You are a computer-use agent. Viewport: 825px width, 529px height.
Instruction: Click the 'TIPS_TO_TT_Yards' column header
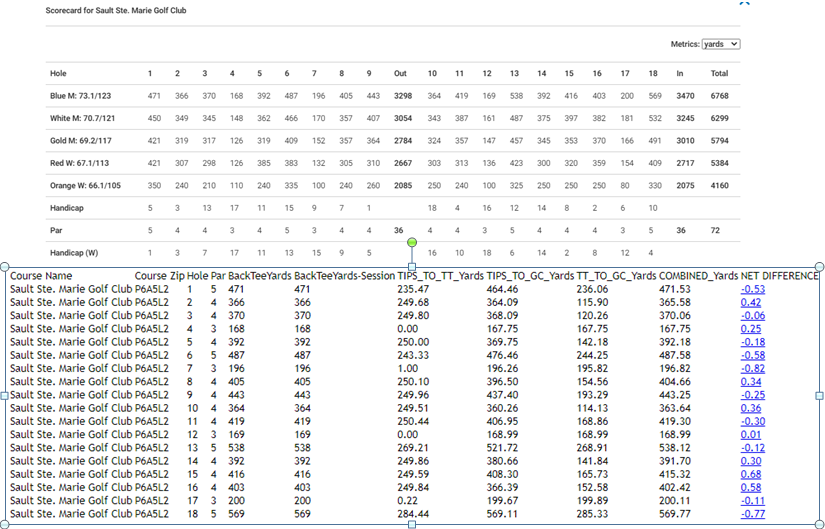440,276
